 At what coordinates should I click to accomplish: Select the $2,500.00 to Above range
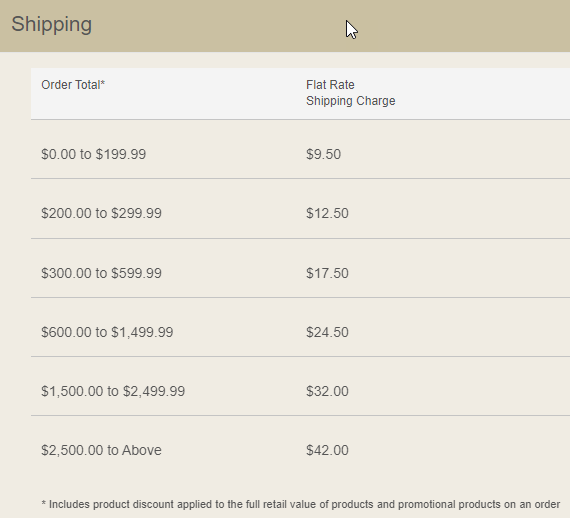point(101,450)
